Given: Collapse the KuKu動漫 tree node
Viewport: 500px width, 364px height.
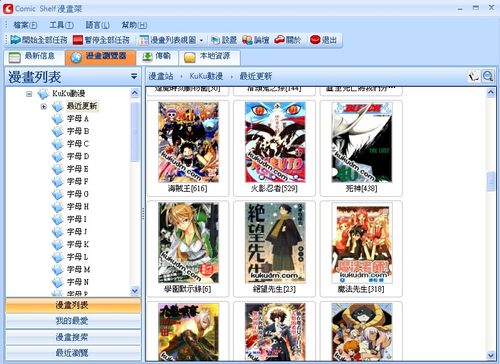Looking at the screenshot, I should [29, 94].
